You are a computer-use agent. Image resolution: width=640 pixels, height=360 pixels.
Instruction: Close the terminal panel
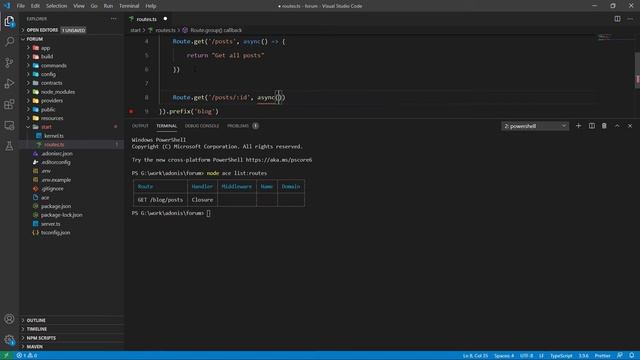630,126
